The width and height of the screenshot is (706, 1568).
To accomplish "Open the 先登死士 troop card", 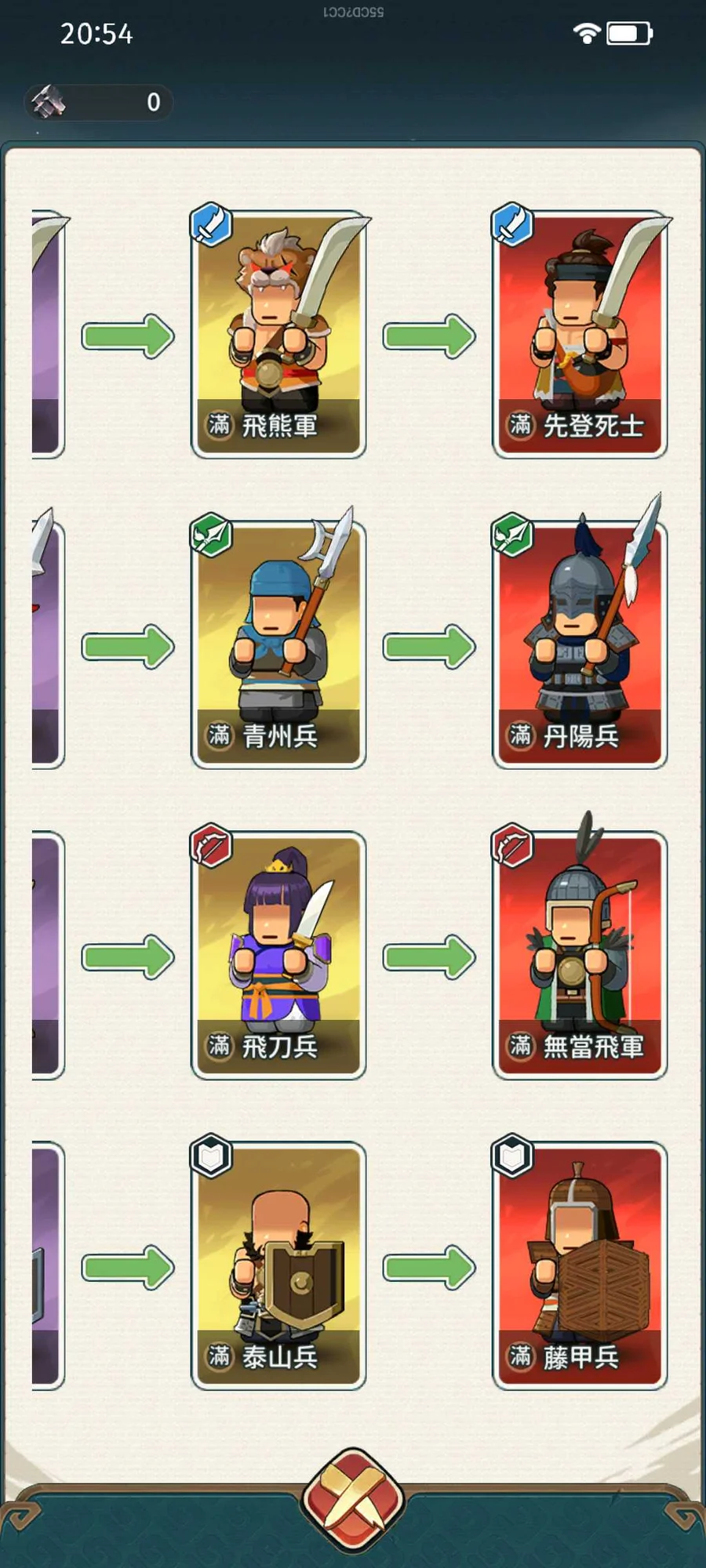I will coord(580,335).
